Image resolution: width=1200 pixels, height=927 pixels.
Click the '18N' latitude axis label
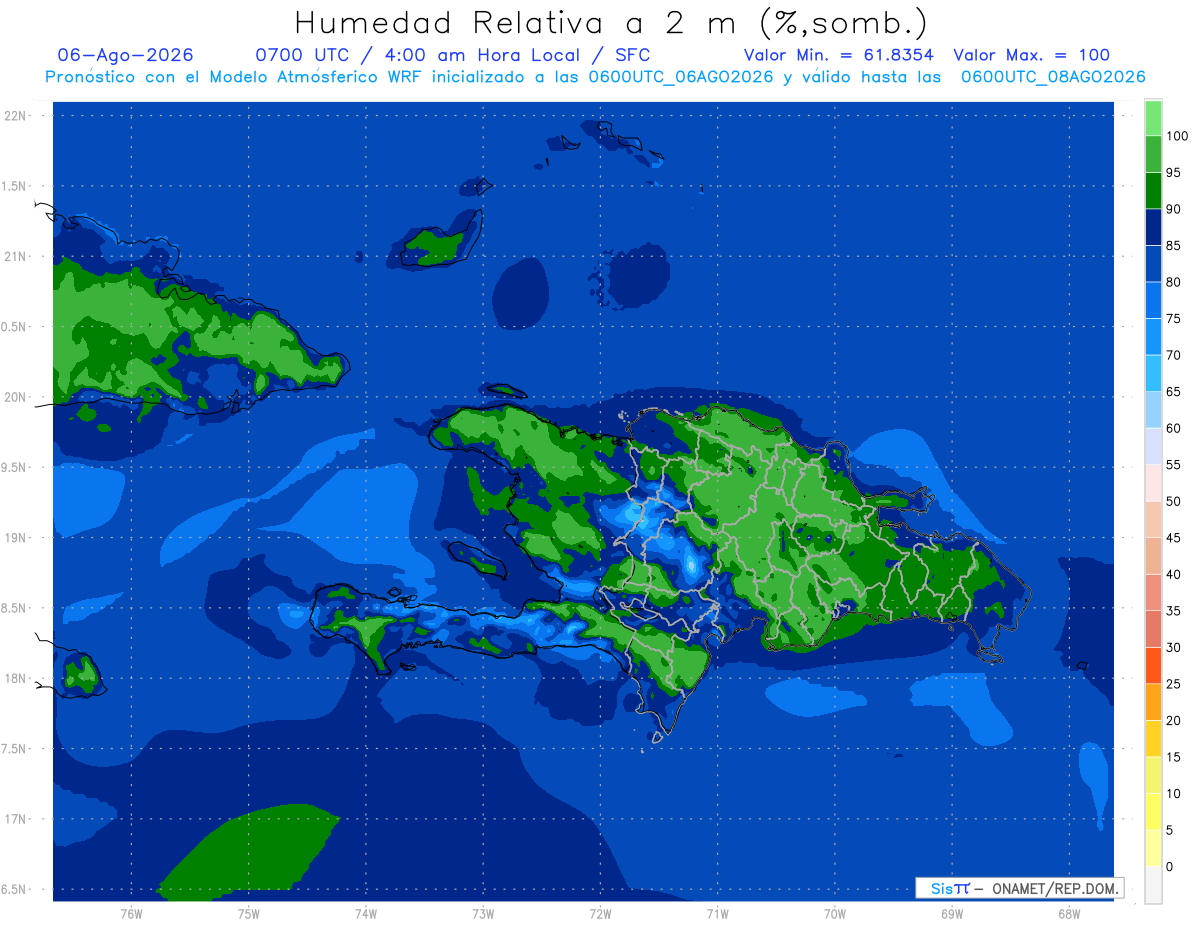pyautogui.click(x=17, y=678)
